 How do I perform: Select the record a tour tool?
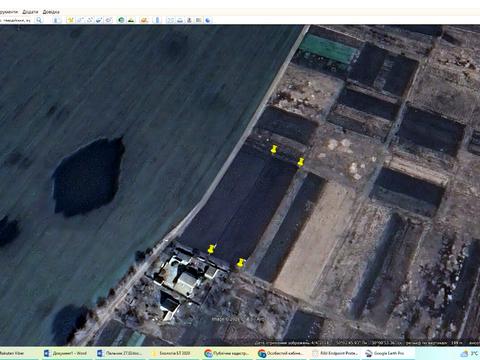pyautogui.click(x=109, y=20)
